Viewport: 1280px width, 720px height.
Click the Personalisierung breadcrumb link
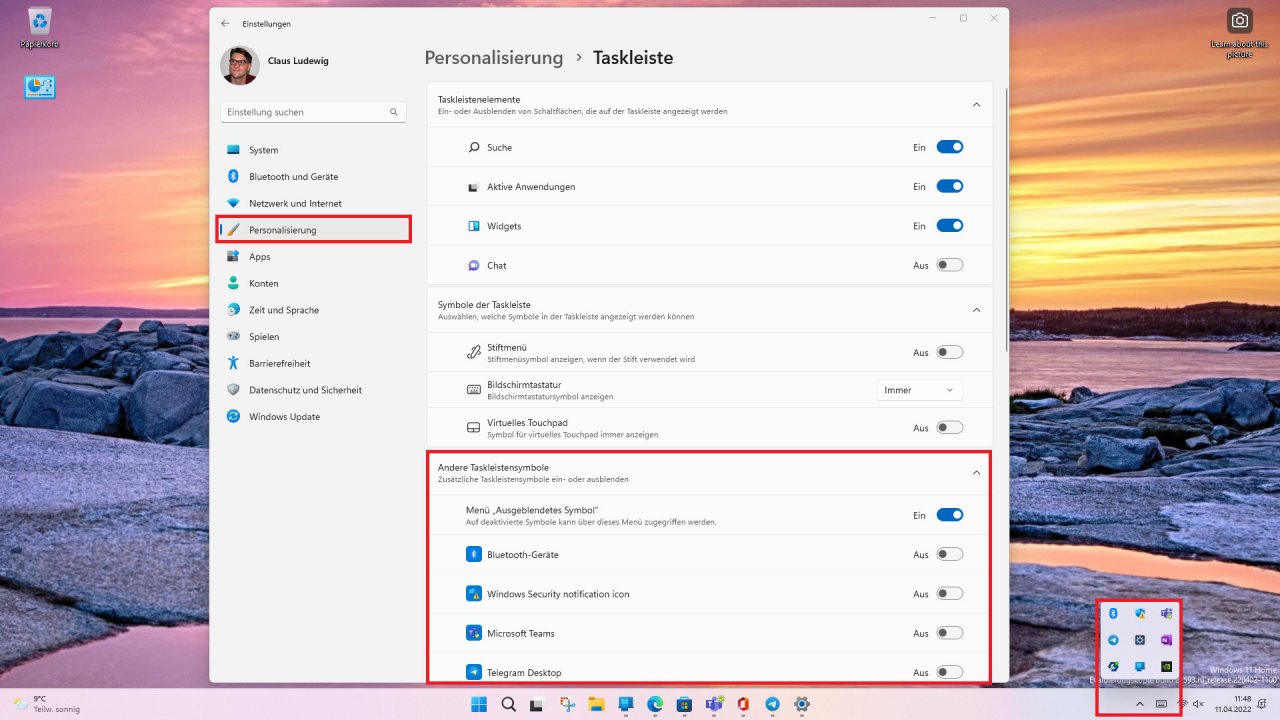494,58
